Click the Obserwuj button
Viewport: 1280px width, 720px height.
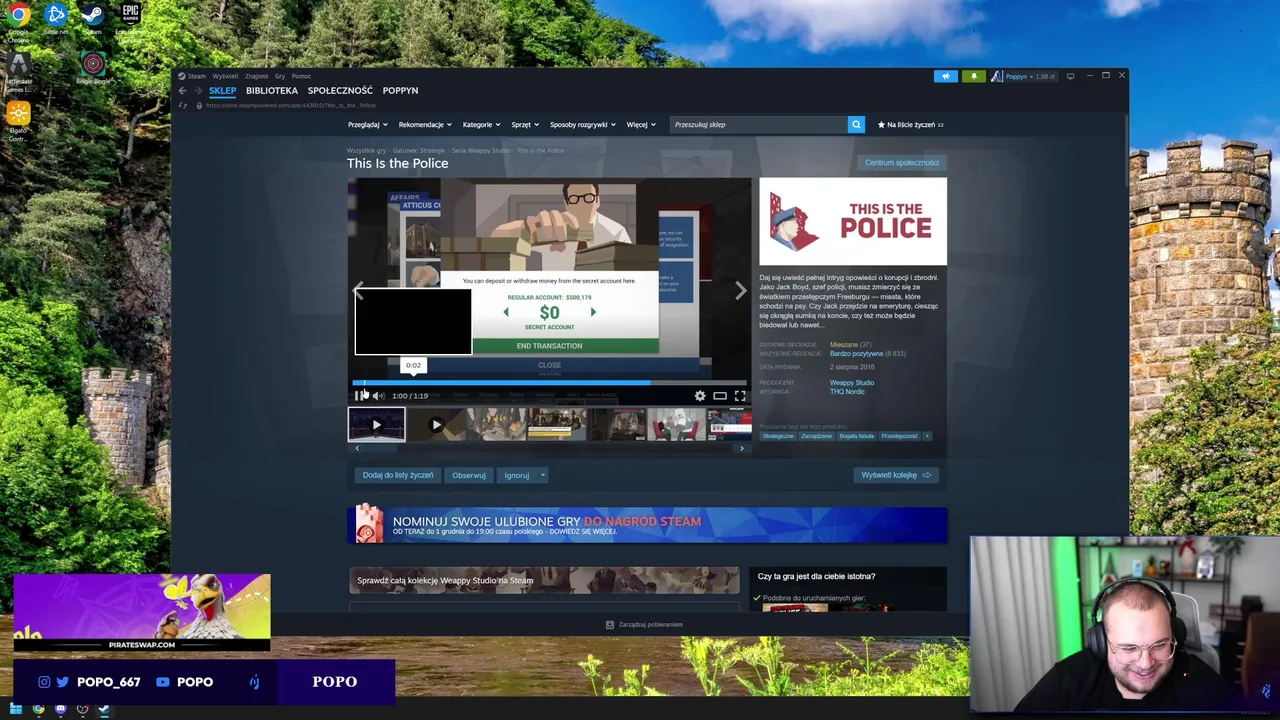(468, 475)
